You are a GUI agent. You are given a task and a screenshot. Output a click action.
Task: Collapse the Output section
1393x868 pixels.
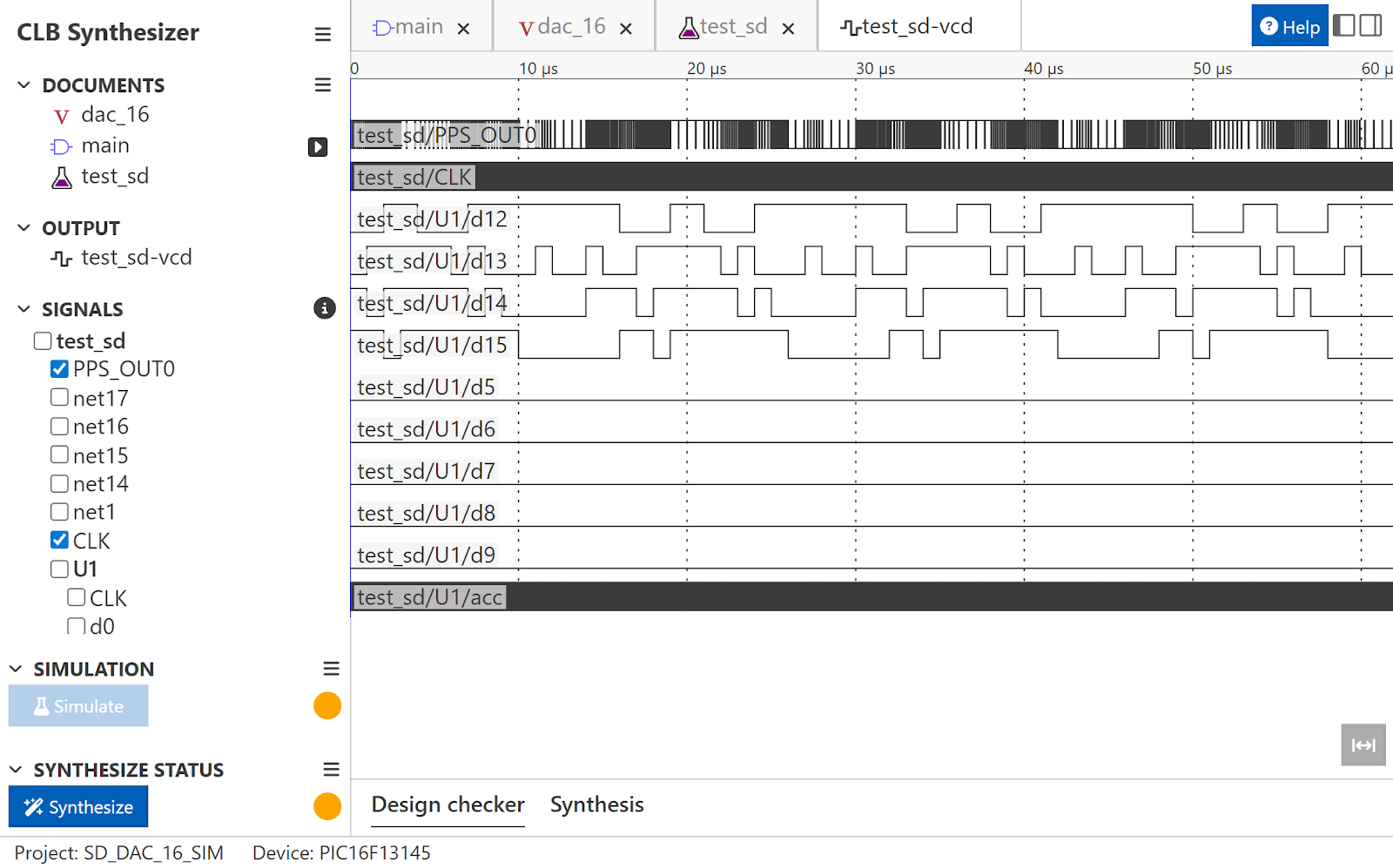(x=24, y=228)
